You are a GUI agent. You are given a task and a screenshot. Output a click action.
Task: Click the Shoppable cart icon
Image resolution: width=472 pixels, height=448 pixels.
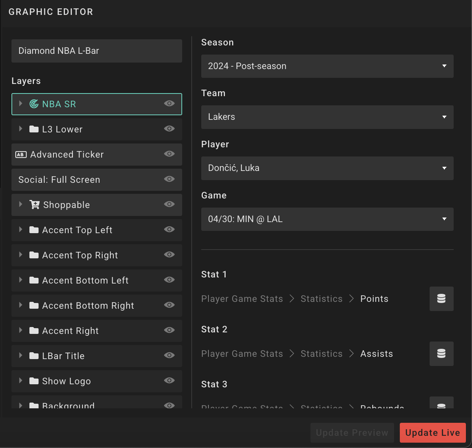coord(34,204)
